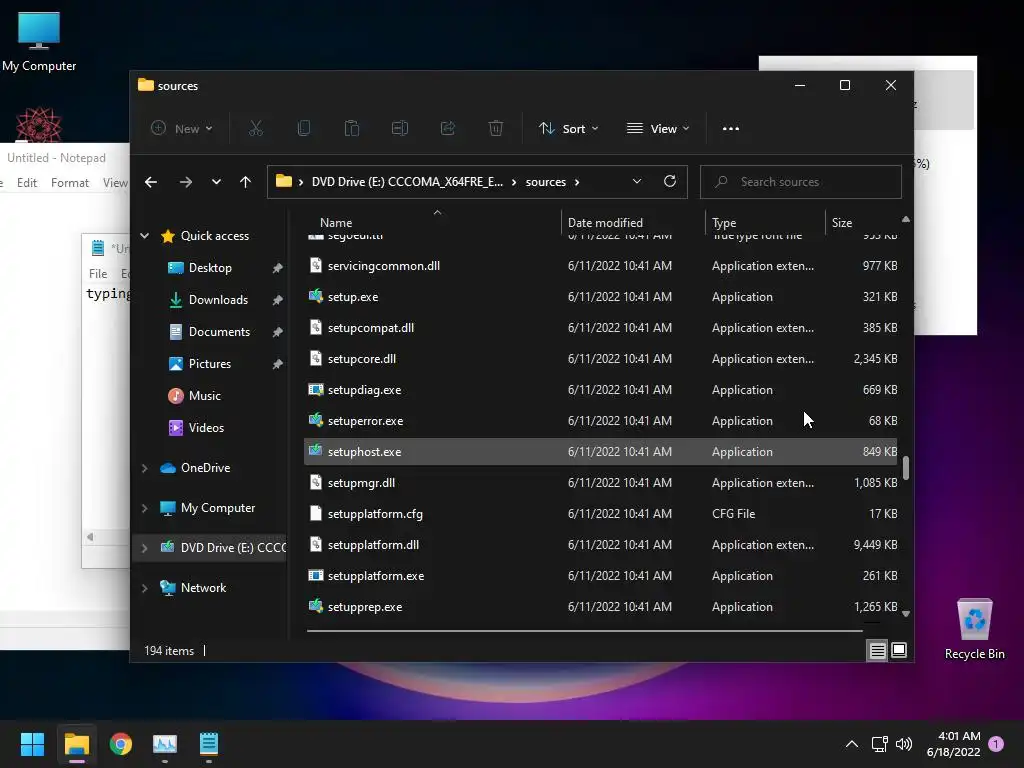This screenshot has width=1024, height=768.
Task: Go up one folder level arrow
Action: point(246,182)
